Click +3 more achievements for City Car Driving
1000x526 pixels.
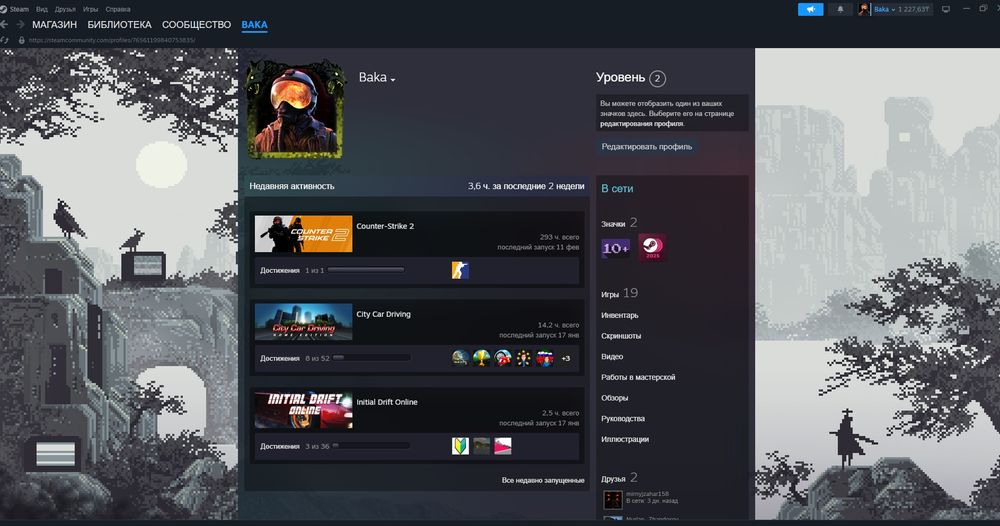566,359
